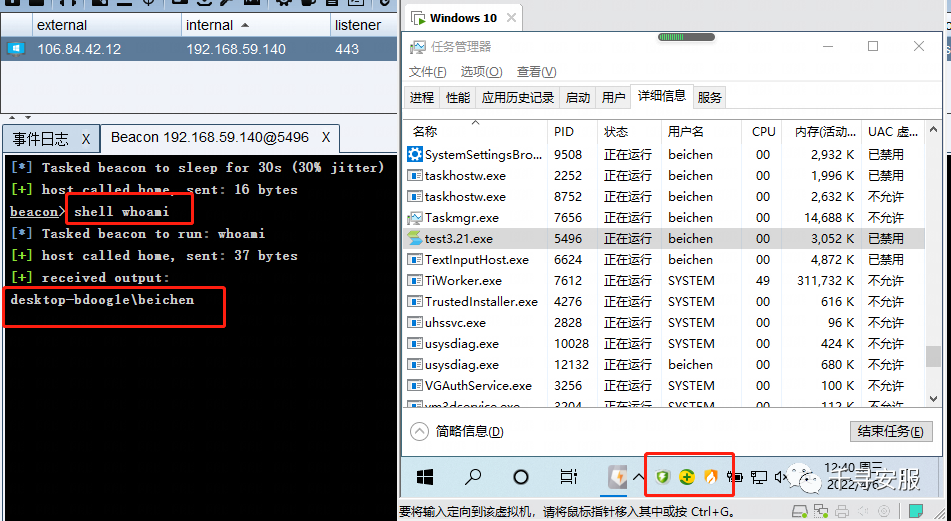Switch to the 启动 tab

coord(577,98)
